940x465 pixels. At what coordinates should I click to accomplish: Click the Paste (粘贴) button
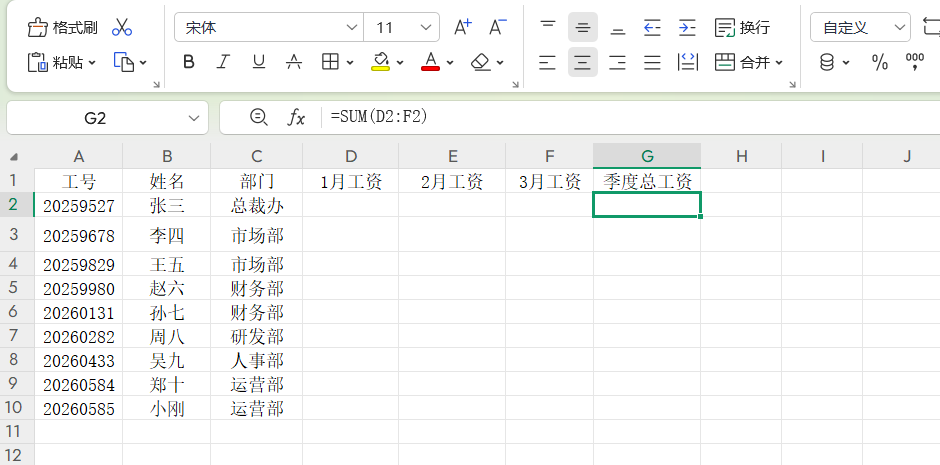[55, 62]
